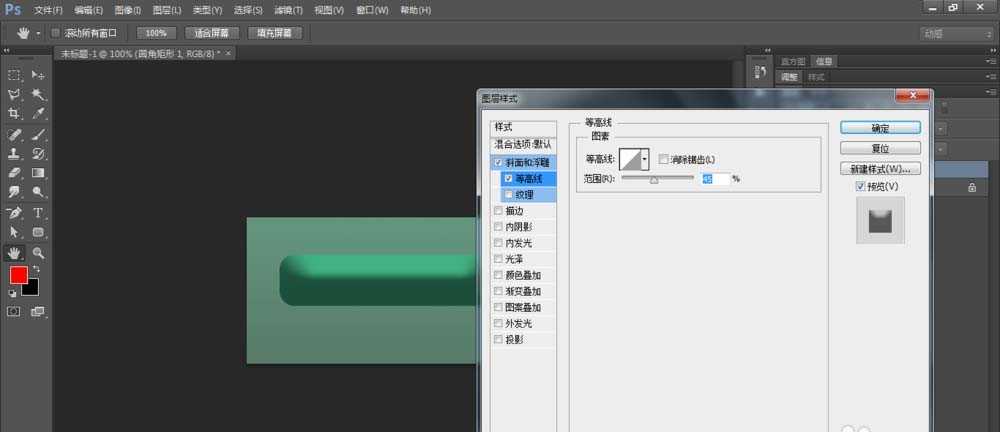This screenshot has height=432, width=1000.
Task: Choose the Crop tool
Action: [x=14, y=114]
